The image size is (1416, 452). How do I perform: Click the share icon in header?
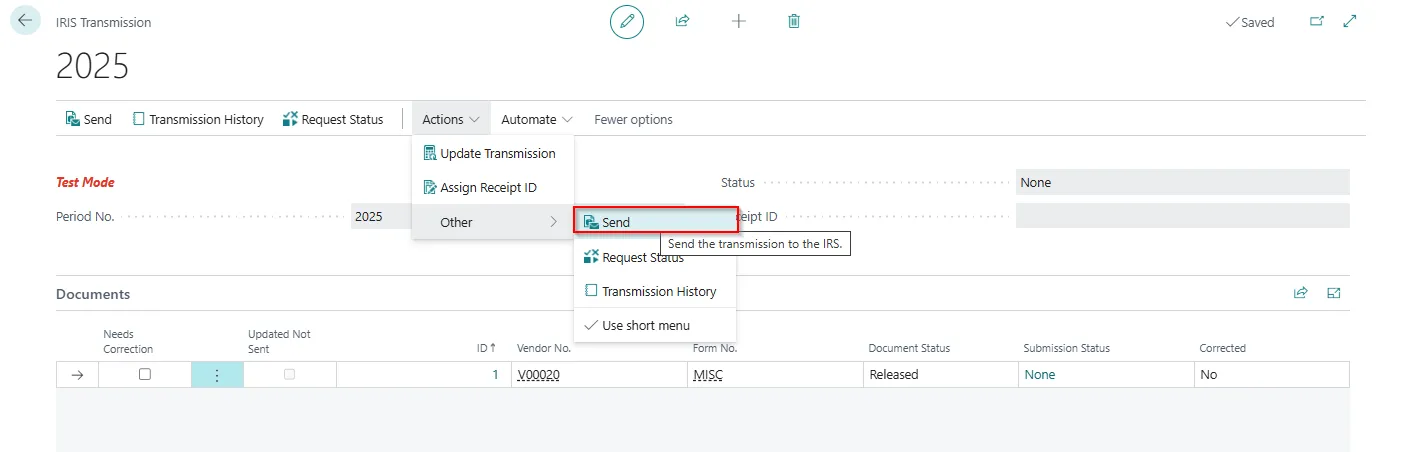683,21
